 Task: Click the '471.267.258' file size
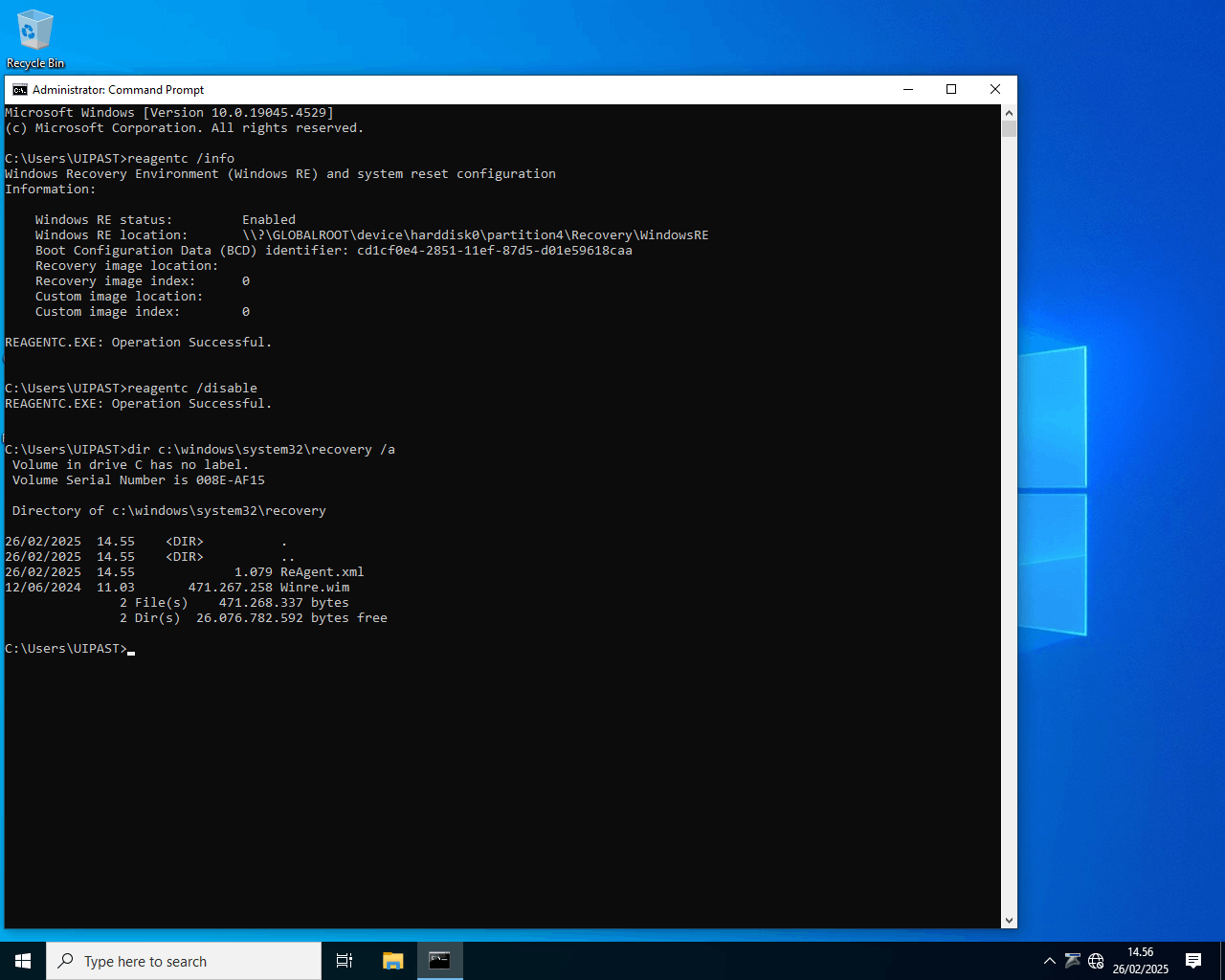pyautogui.click(x=231, y=587)
